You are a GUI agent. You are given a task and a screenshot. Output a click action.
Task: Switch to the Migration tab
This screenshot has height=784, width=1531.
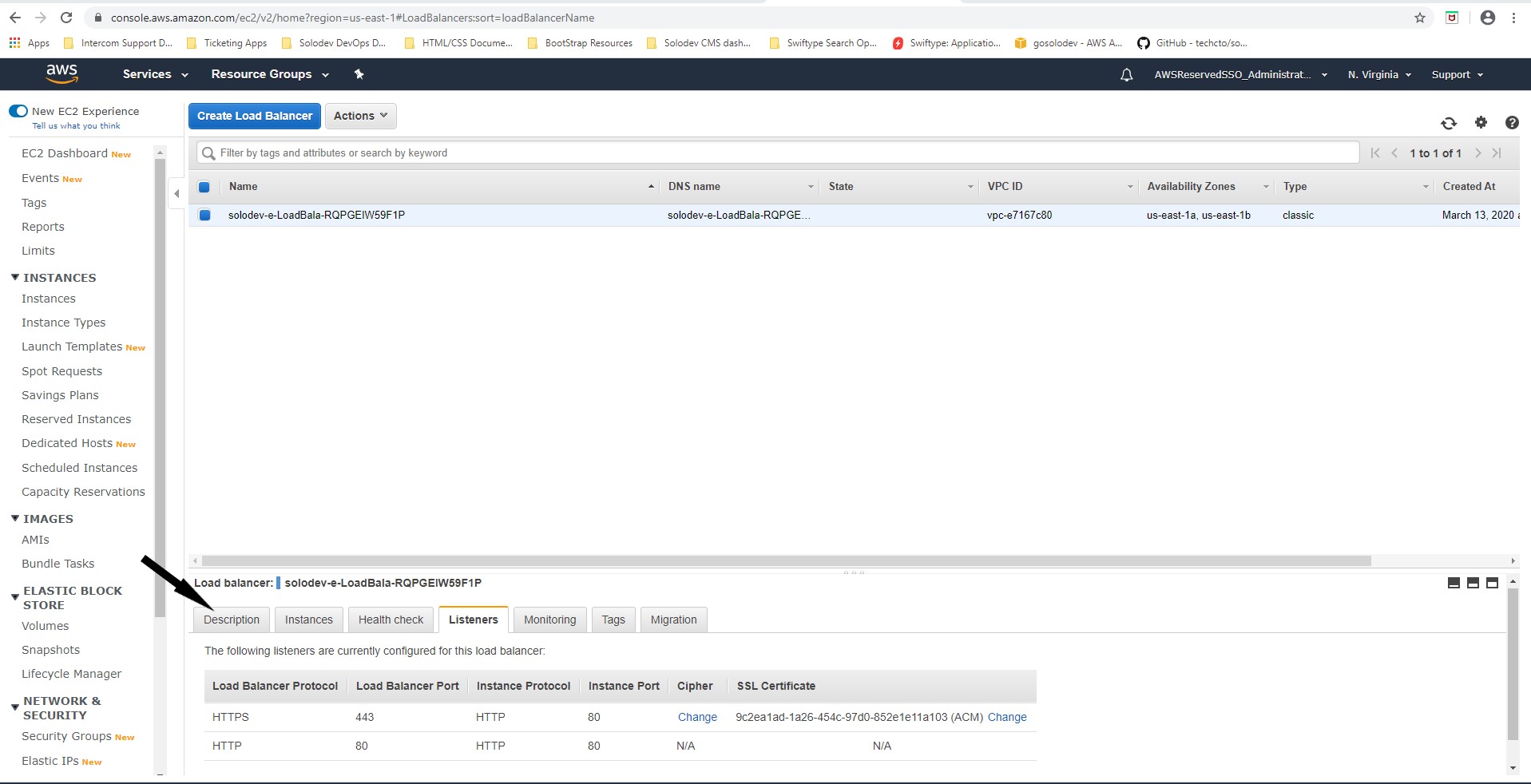coord(674,620)
